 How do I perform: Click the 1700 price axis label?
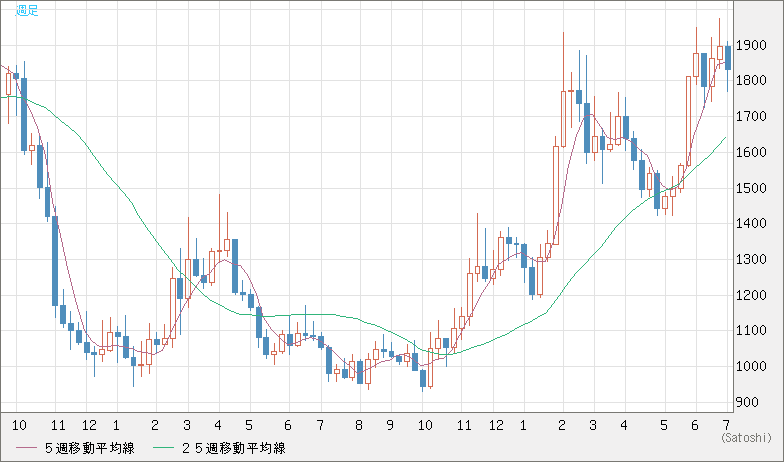pos(751,116)
